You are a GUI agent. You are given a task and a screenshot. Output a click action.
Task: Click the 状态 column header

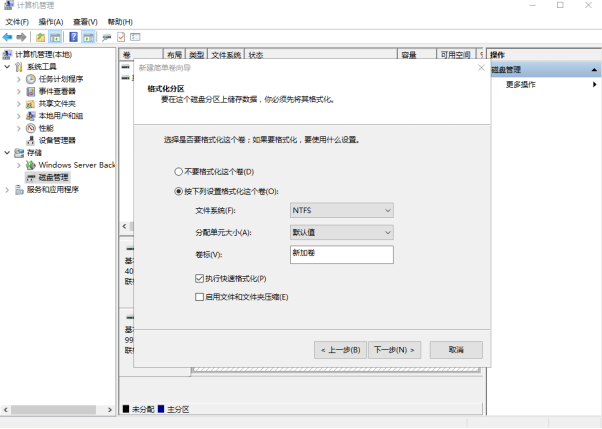(x=321, y=55)
